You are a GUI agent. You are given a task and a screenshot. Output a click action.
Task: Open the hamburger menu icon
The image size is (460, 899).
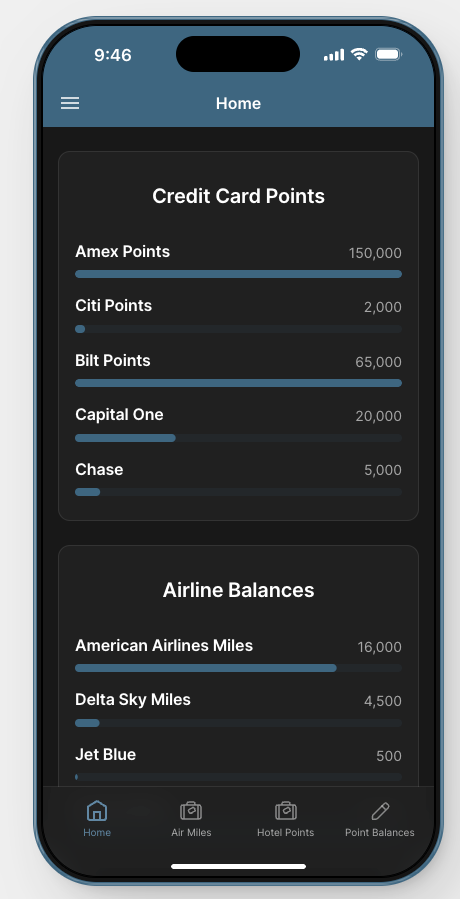pos(70,103)
